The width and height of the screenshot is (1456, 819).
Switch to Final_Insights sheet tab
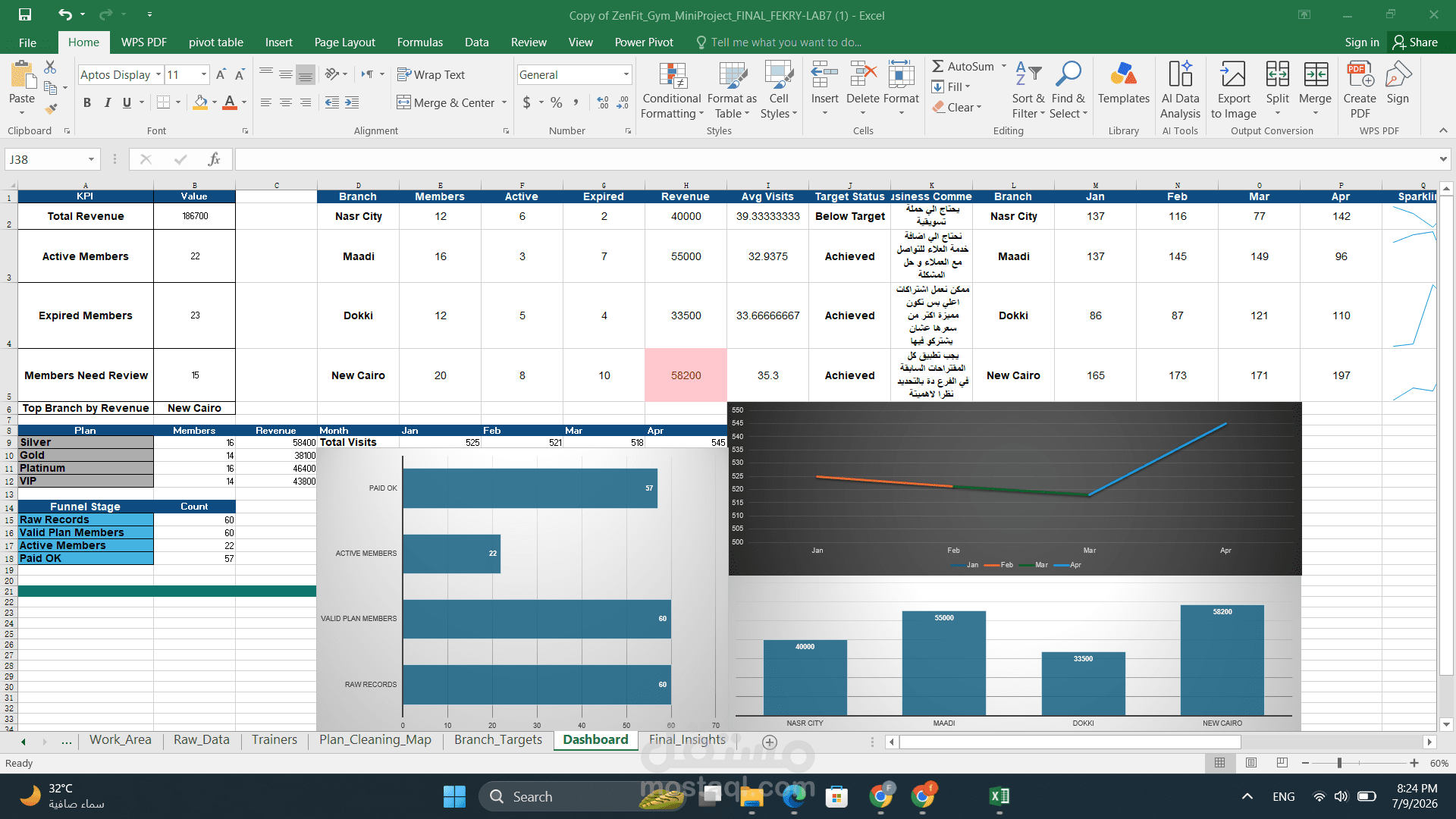click(x=687, y=740)
